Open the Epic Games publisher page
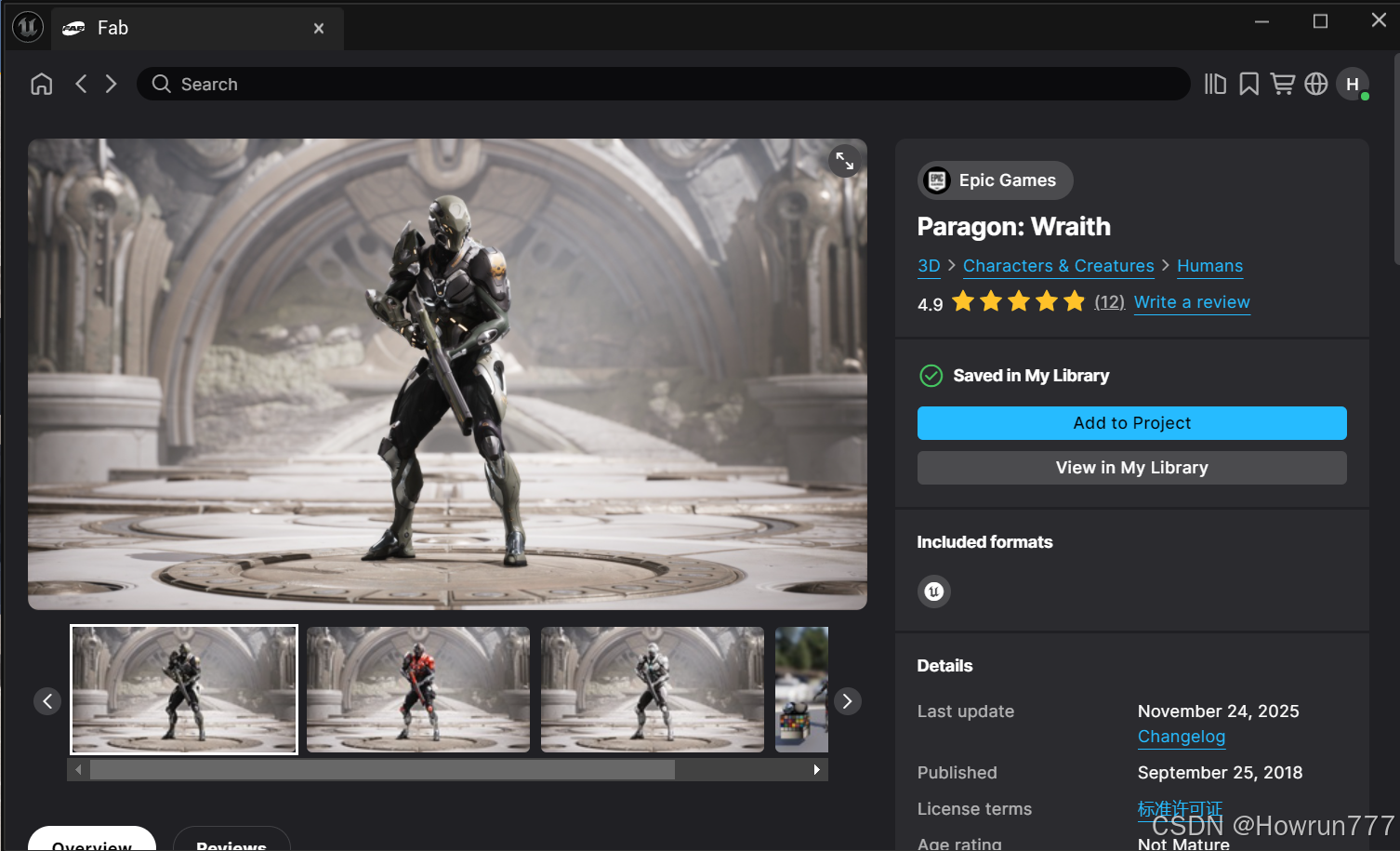Viewport: 1400px width, 851px height. [996, 180]
